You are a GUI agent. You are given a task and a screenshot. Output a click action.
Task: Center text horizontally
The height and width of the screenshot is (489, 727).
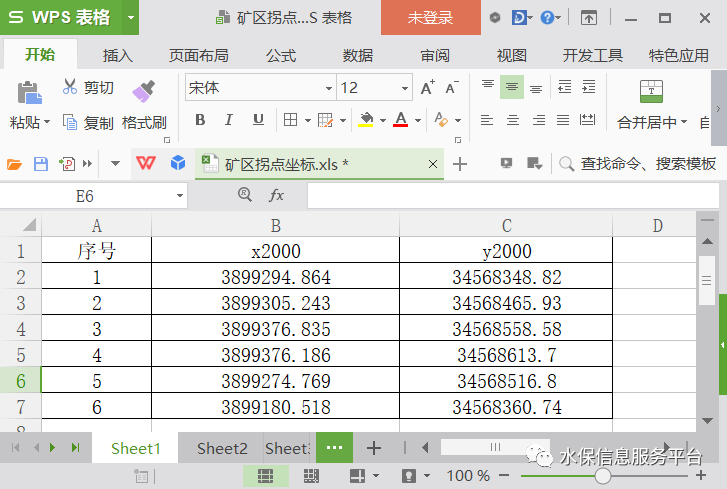pyautogui.click(x=513, y=121)
